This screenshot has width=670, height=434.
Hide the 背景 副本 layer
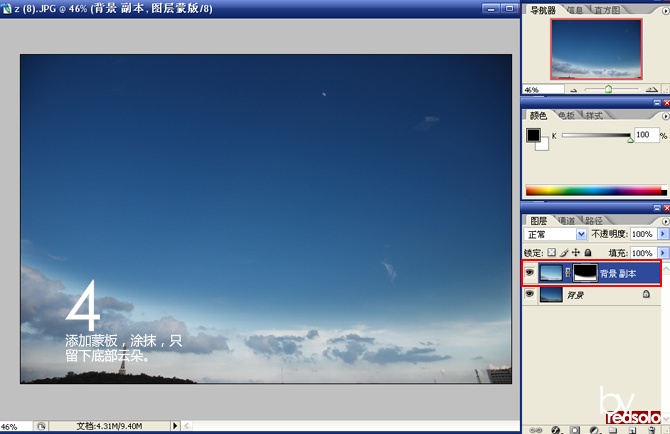pyautogui.click(x=530, y=273)
